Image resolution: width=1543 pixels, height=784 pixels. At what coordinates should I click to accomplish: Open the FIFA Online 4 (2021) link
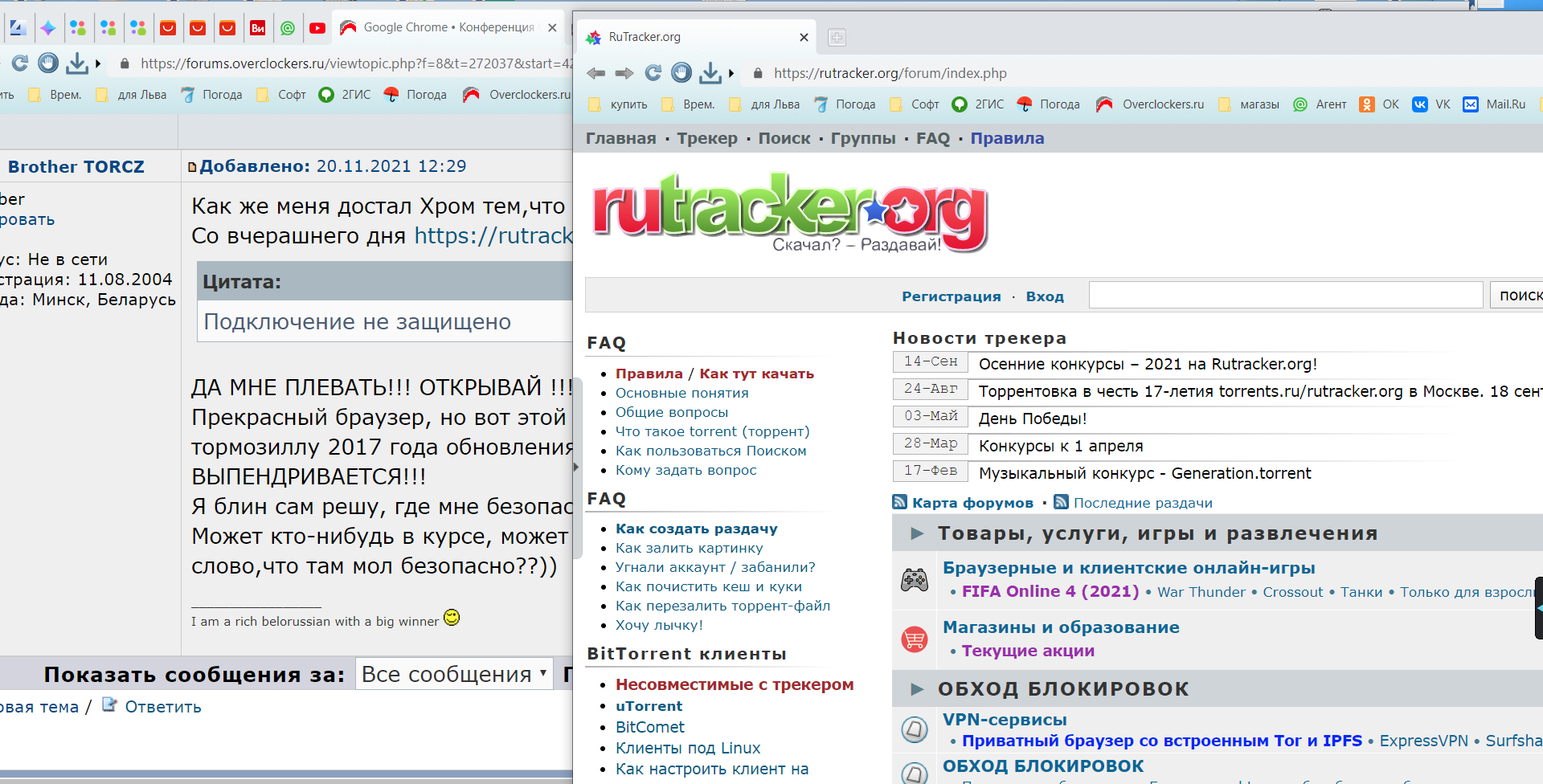1050,591
